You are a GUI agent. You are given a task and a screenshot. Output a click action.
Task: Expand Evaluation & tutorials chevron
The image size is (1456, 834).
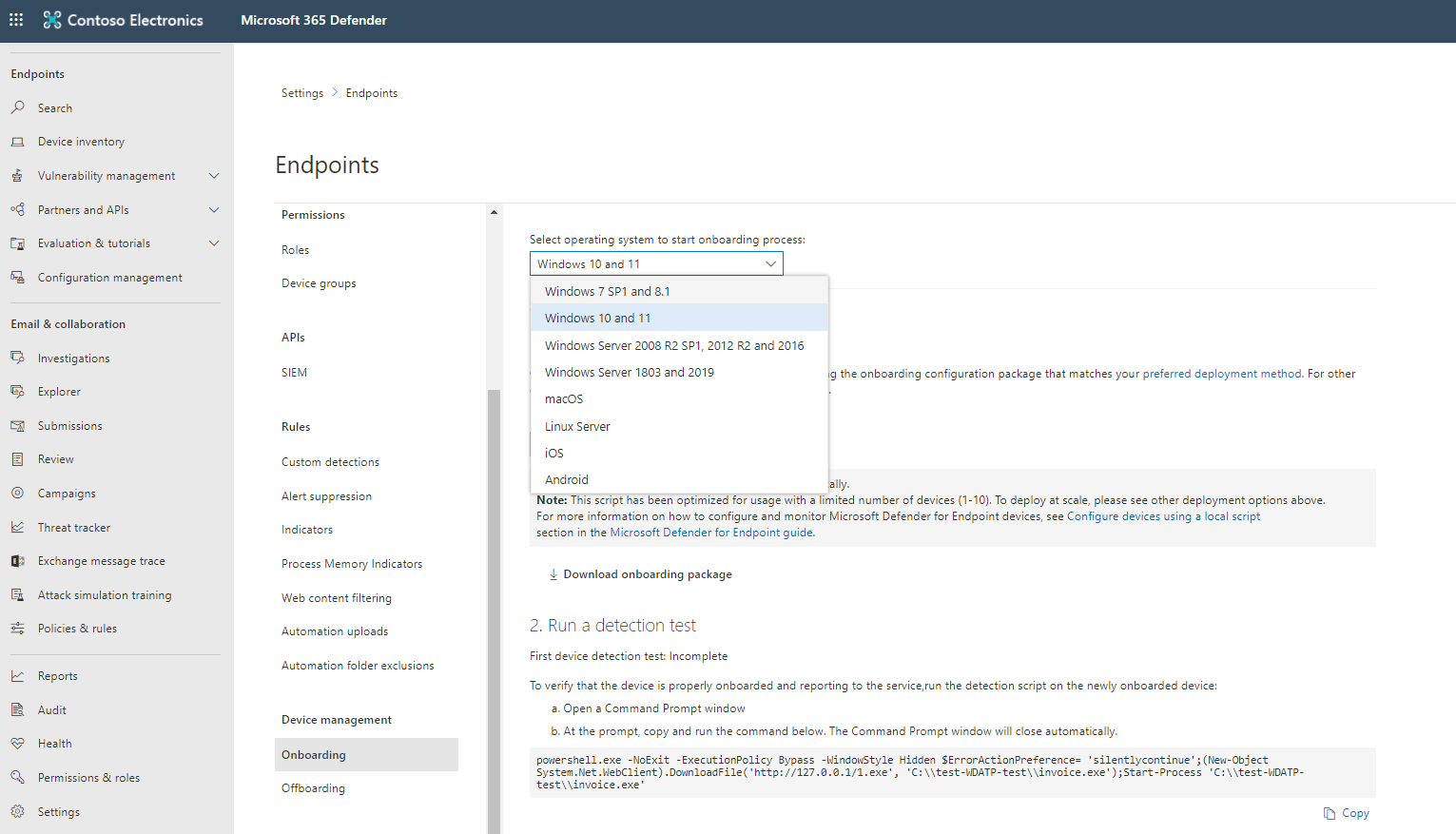pos(214,243)
